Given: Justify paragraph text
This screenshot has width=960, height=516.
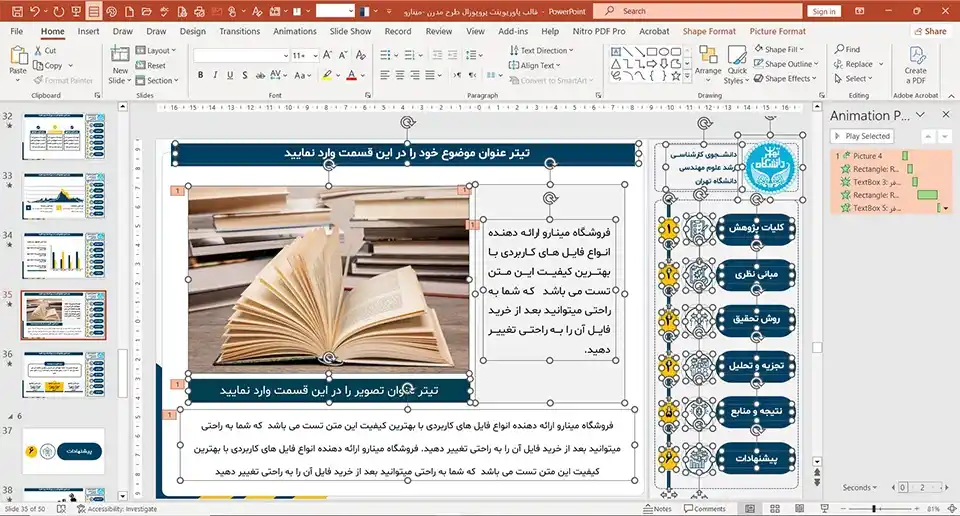Looking at the screenshot, I should [x=430, y=75].
